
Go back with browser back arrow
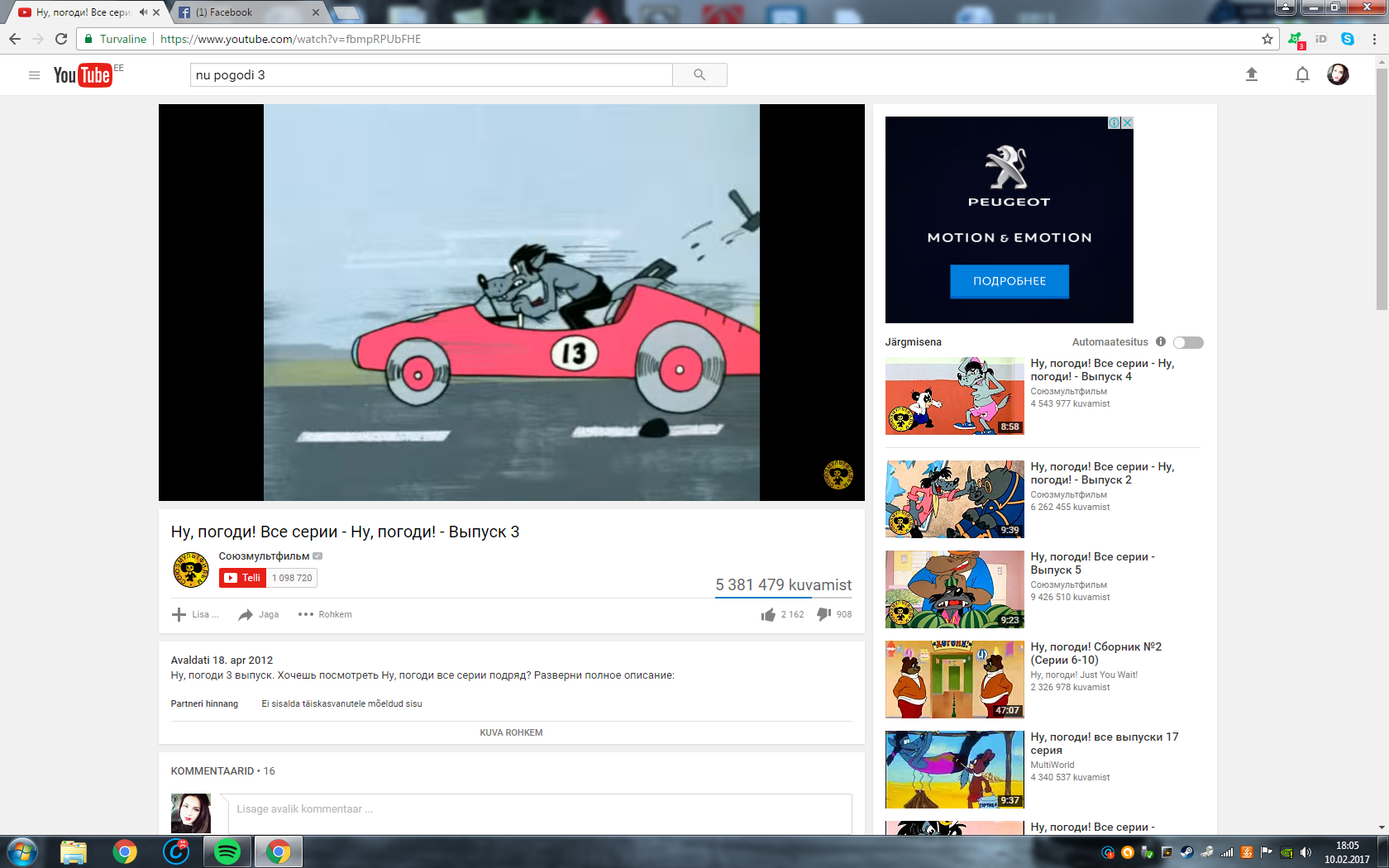coord(15,39)
